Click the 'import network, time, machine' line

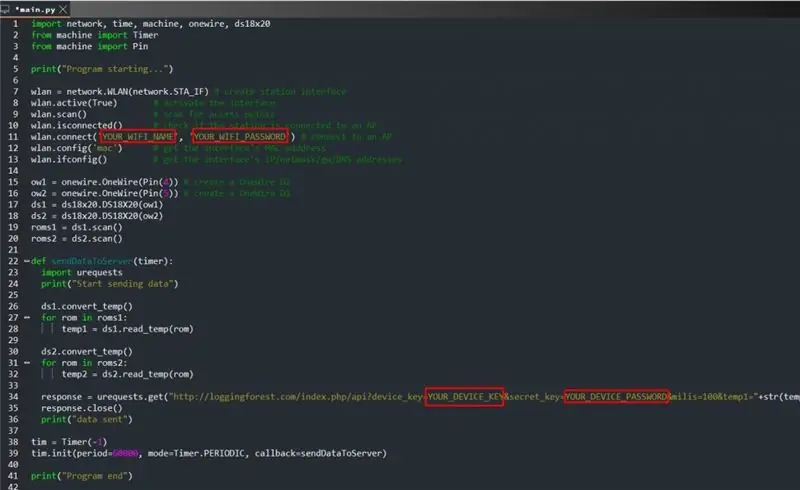point(151,24)
